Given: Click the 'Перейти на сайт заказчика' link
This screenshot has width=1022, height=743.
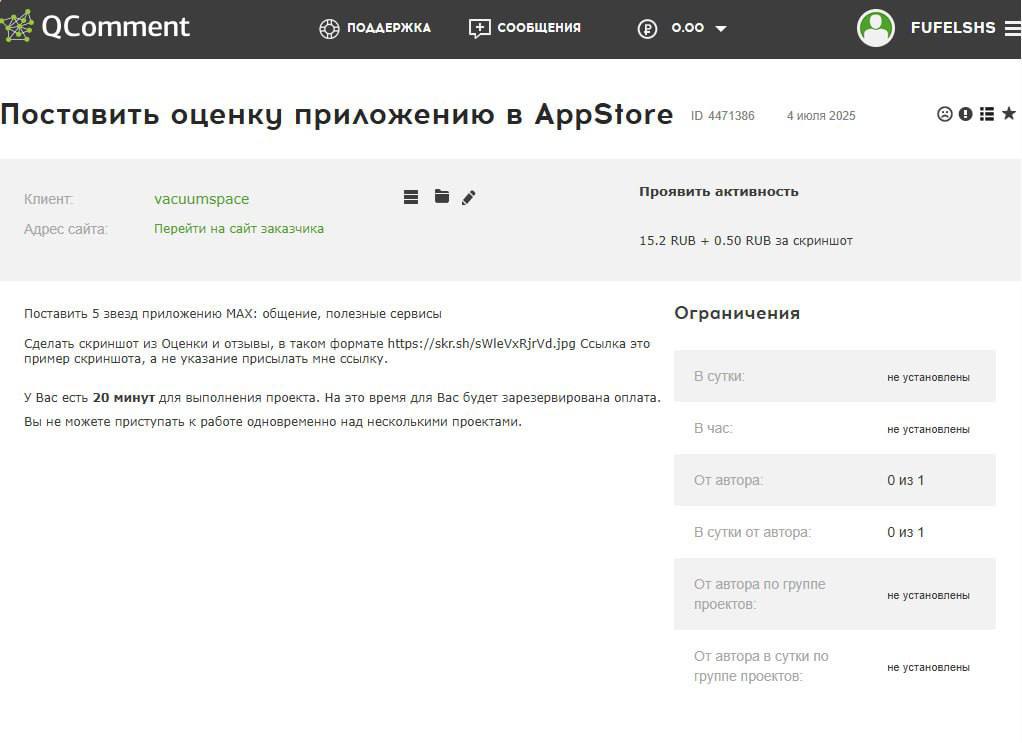Looking at the screenshot, I should [239, 228].
